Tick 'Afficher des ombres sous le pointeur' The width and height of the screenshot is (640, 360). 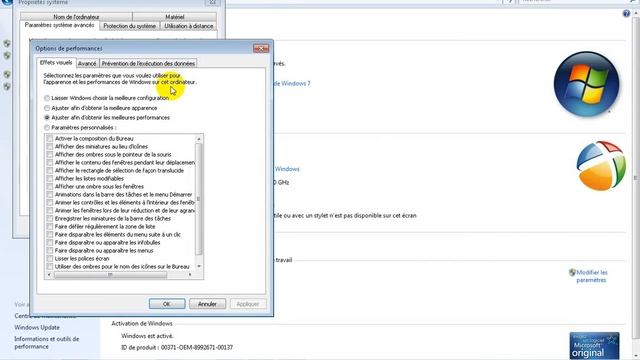click(x=50, y=154)
